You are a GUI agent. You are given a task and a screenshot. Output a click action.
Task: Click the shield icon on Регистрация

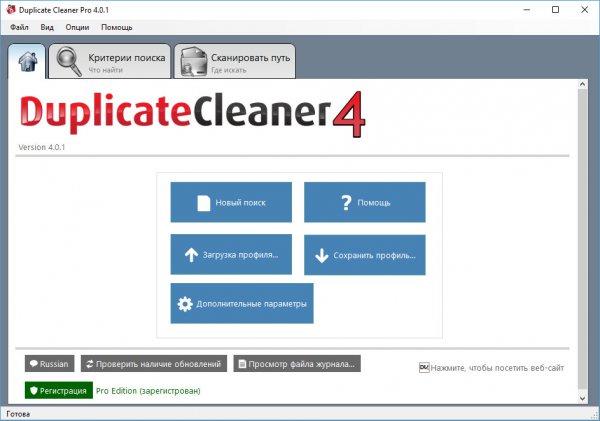point(34,390)
